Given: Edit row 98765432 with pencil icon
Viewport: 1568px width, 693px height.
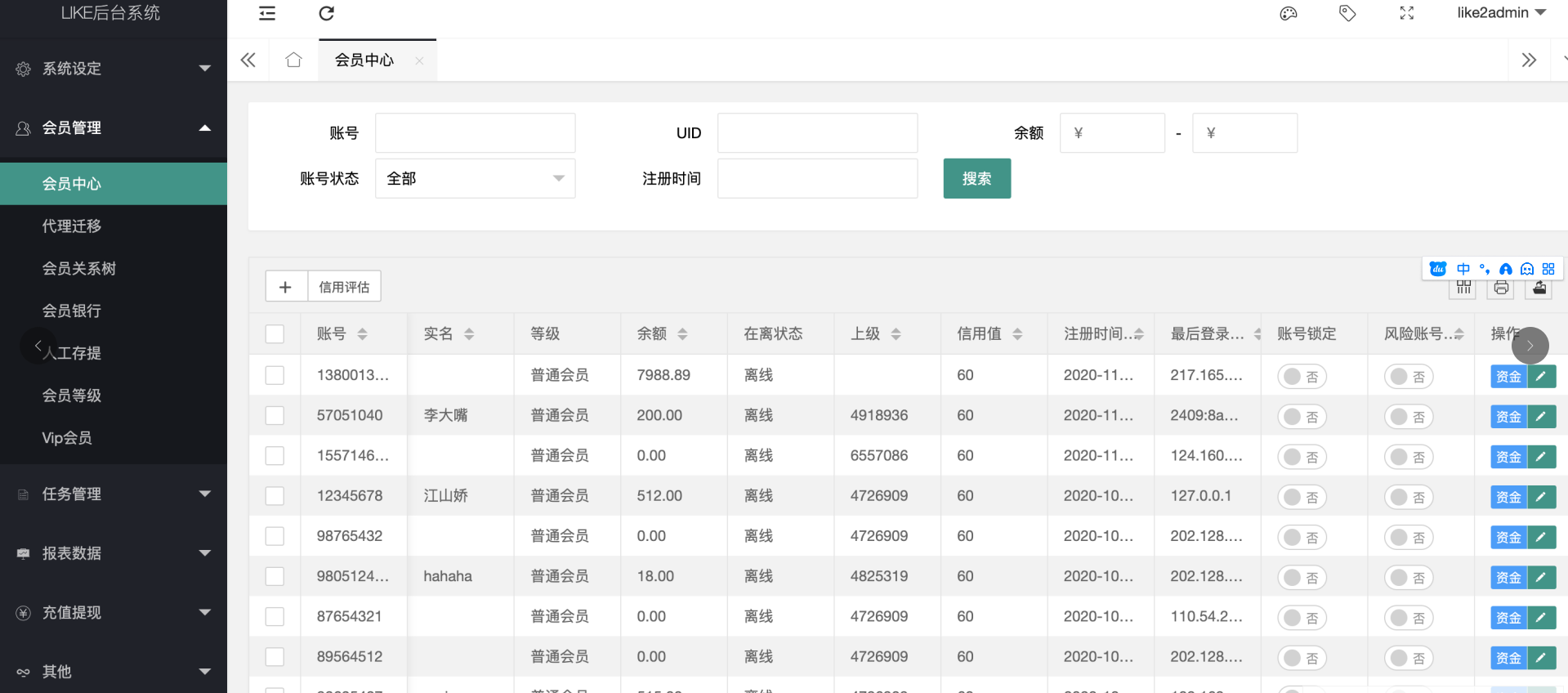Looking at the screenshot, I should [x=1541, y=538].
